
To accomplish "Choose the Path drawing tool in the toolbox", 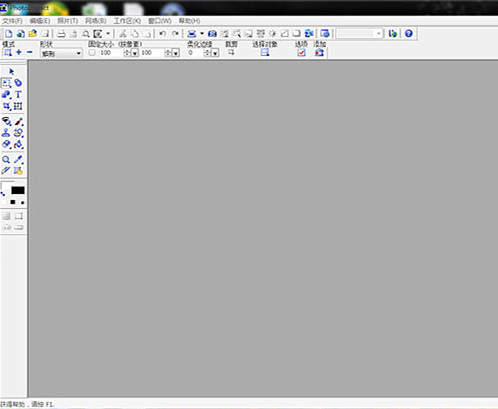I will pyautogui.click(x=6, y=95).
